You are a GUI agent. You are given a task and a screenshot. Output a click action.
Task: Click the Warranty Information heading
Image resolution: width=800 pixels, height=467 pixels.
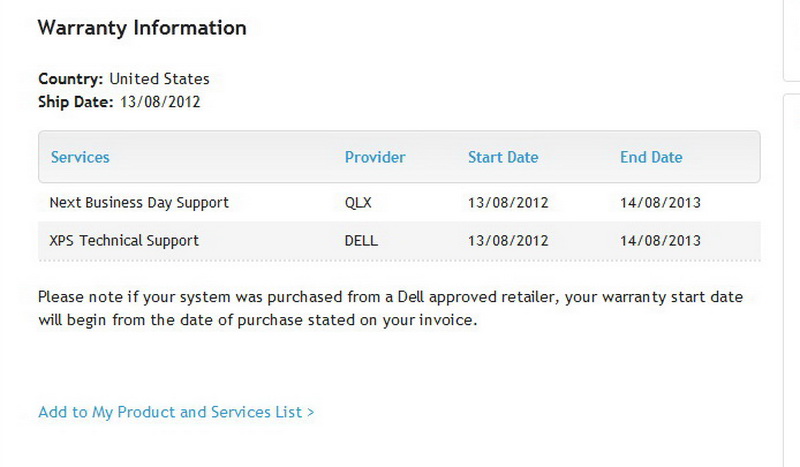pyautogui.click(x=142, y=28)
